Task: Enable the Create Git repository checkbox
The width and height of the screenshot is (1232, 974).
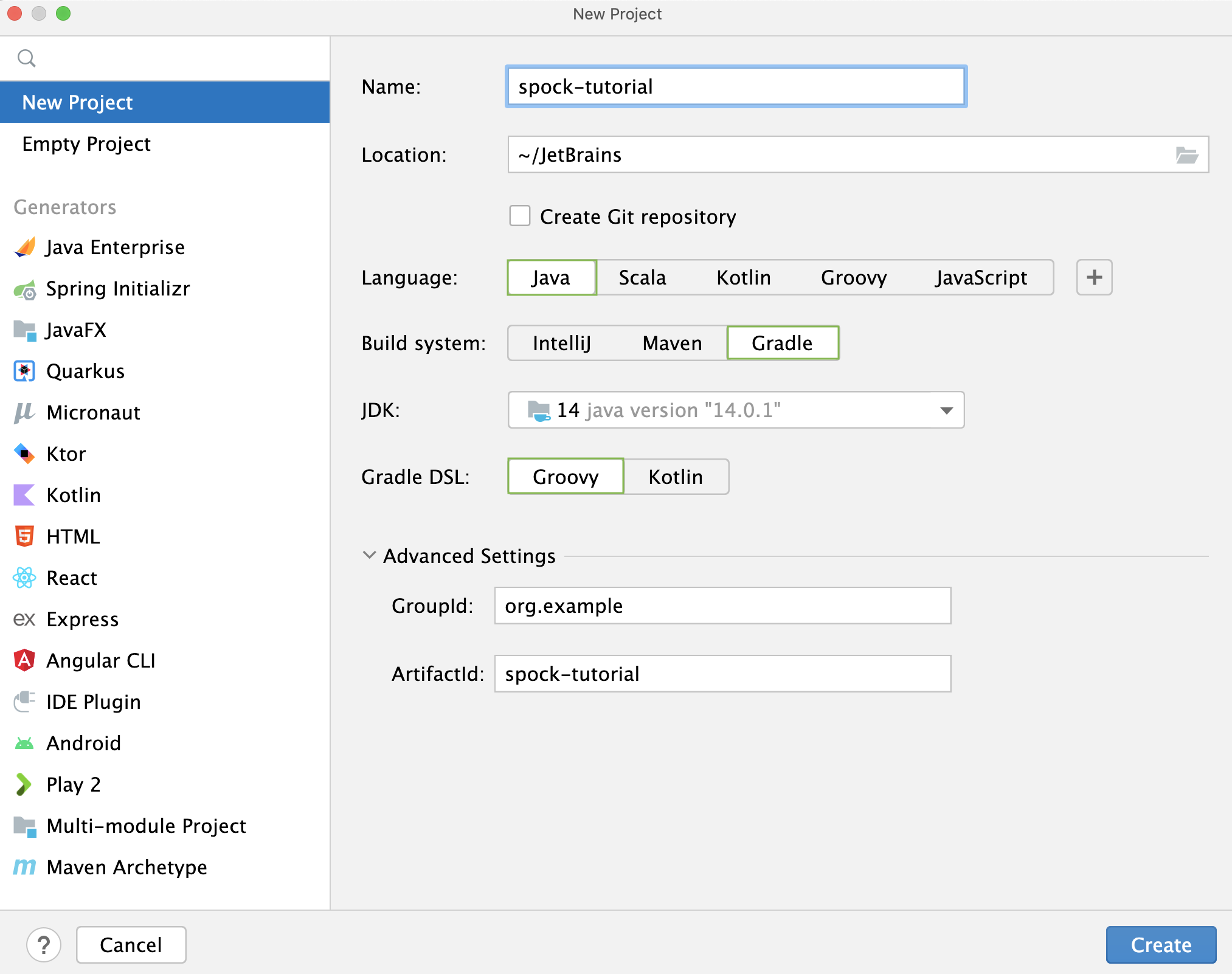Action: click(x=520, y=216)
